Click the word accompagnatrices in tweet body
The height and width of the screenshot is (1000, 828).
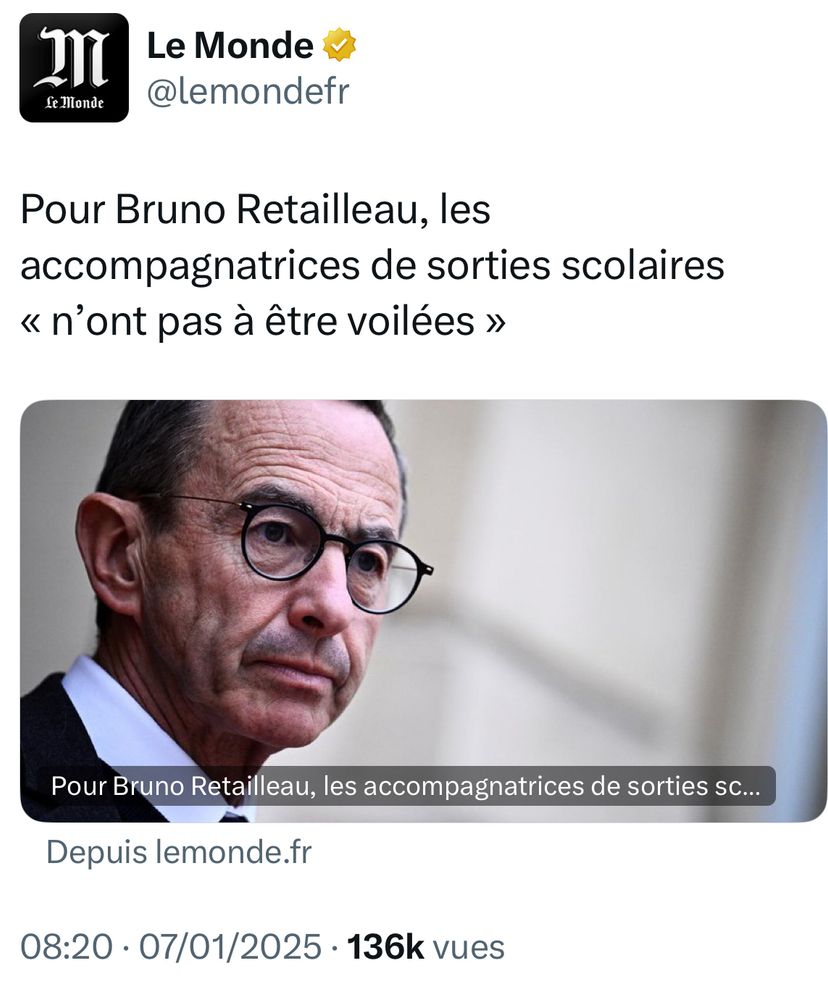coord(190,267)
